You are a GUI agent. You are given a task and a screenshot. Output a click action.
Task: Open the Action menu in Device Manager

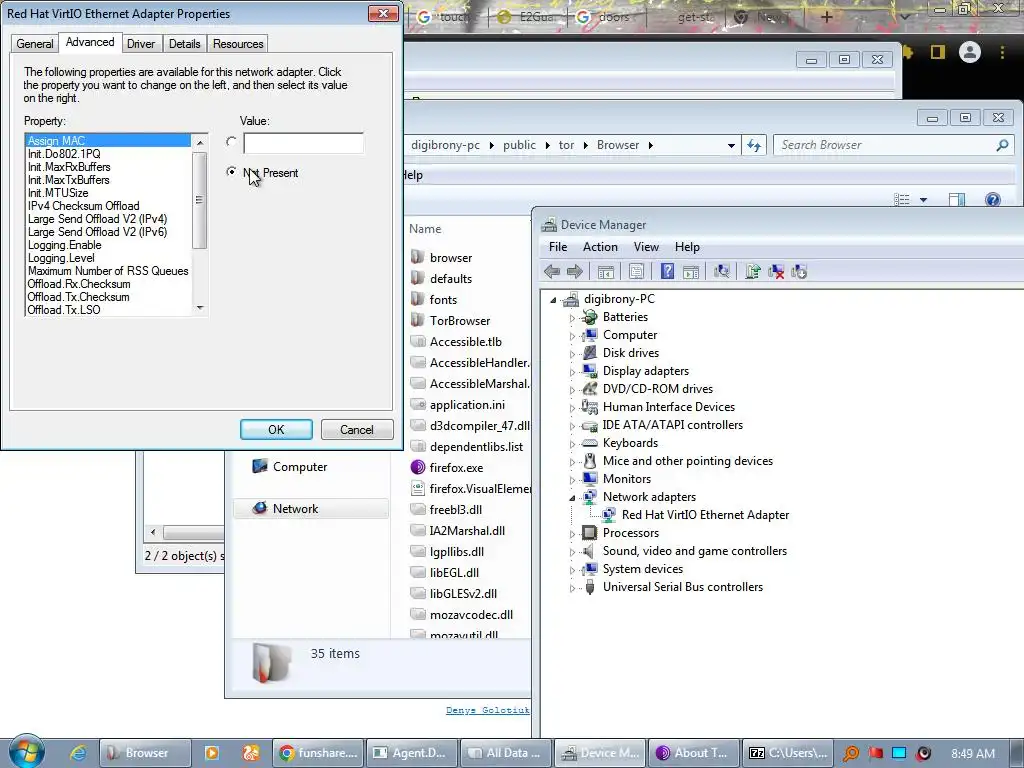[x=600, y=247]
